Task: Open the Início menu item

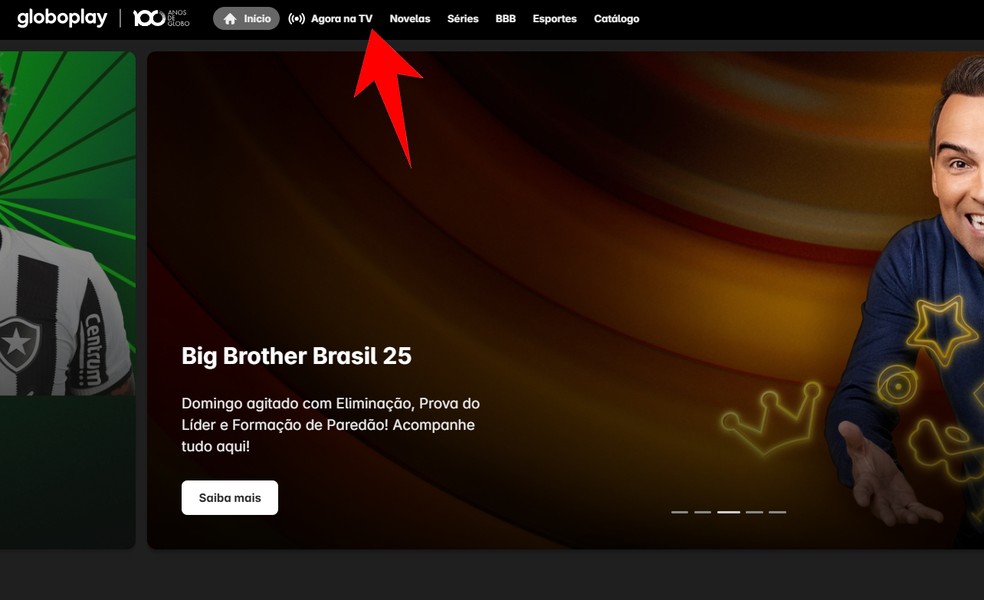Action: pyautogui.click(x=246, y=19)
